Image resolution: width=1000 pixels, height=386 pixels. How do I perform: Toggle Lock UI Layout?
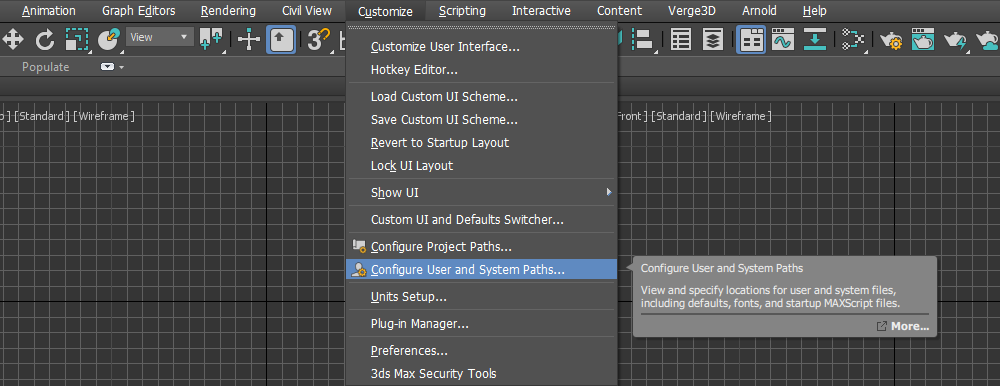tap(482, 165)
